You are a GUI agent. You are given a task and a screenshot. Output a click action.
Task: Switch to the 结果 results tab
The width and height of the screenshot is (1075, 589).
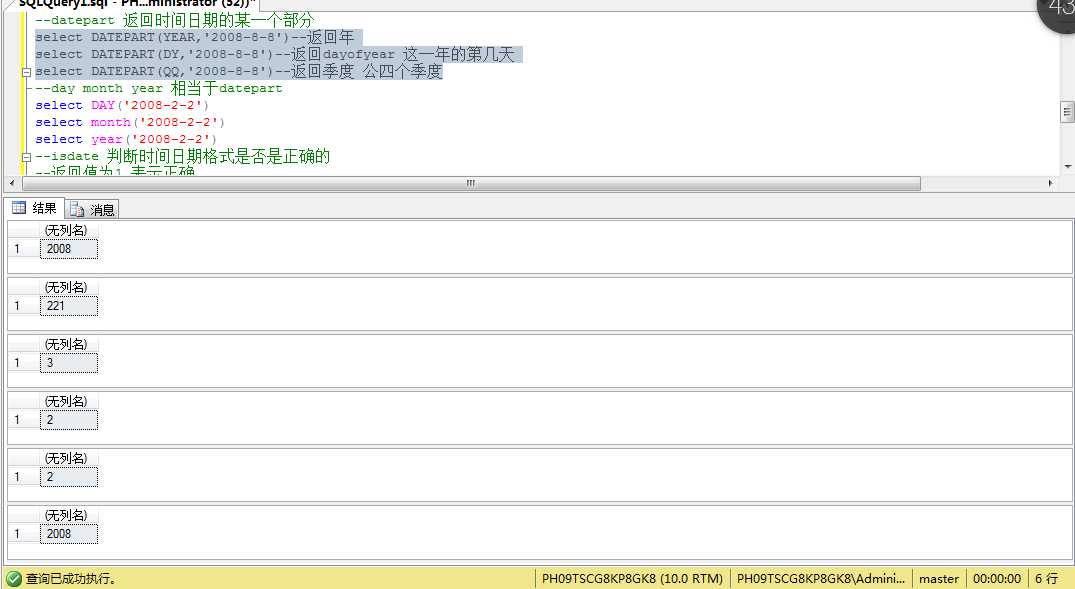(x=34, y=208)
